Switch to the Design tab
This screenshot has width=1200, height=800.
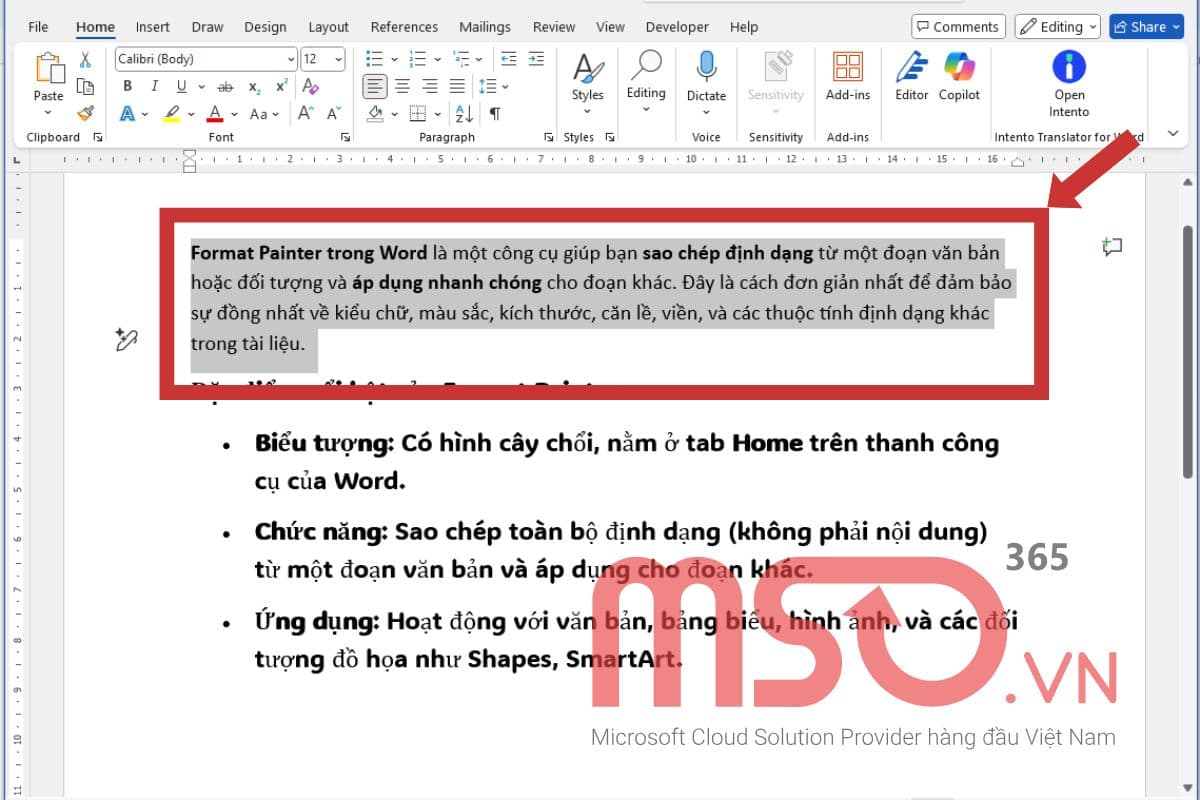pyautogui.click(x=265, y=27)
